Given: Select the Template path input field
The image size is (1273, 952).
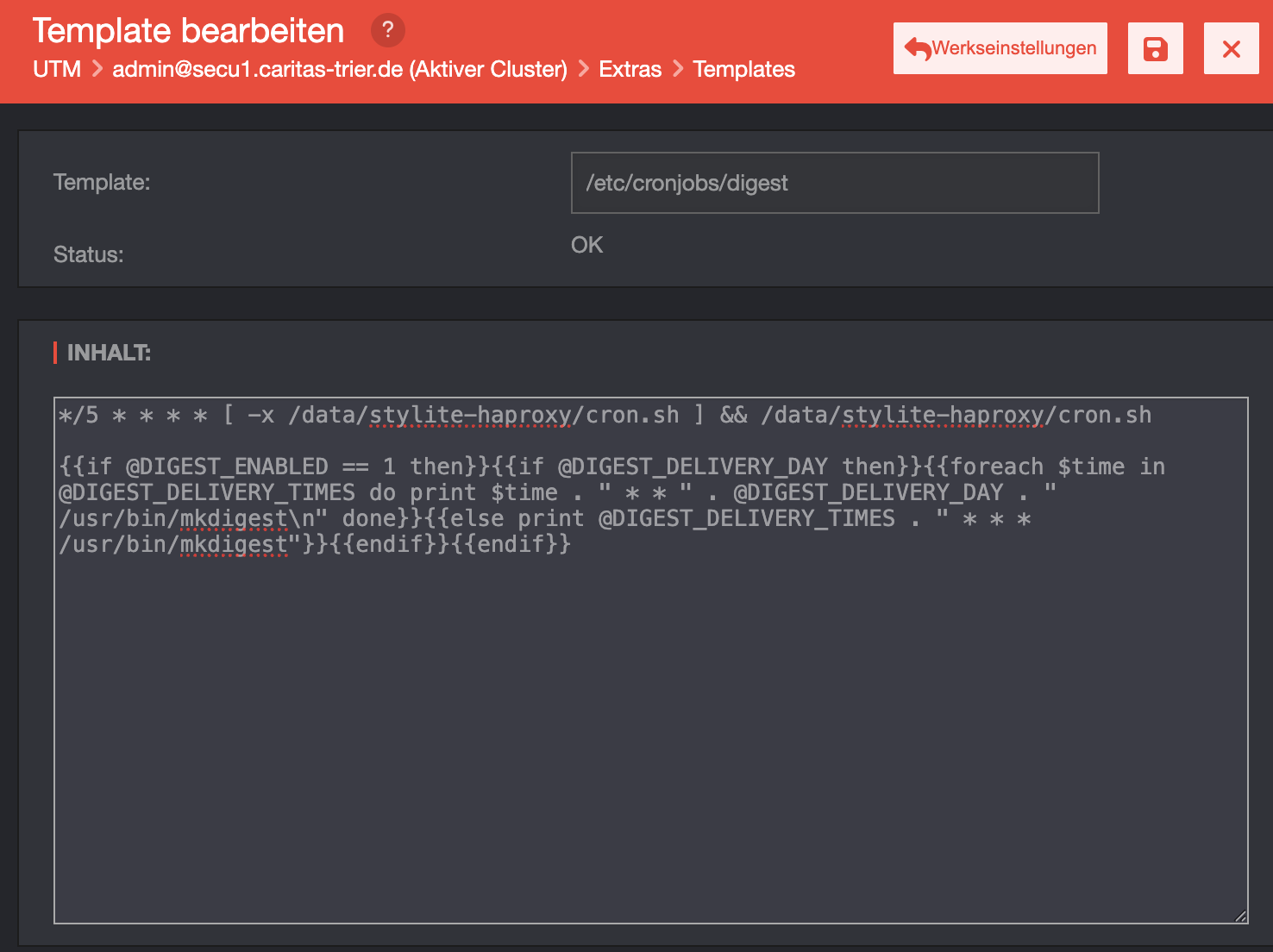Looking at the screenshot, I should coord(834,183).
